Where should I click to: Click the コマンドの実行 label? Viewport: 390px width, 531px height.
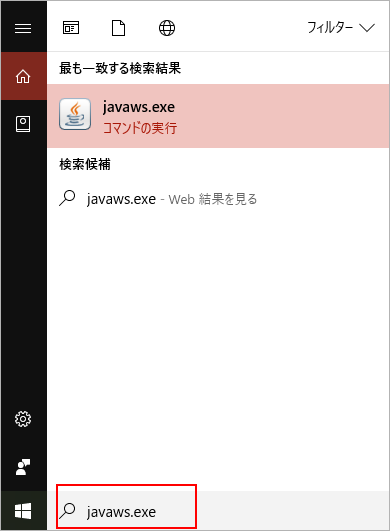pyautogui.click(x=140, y=128)
